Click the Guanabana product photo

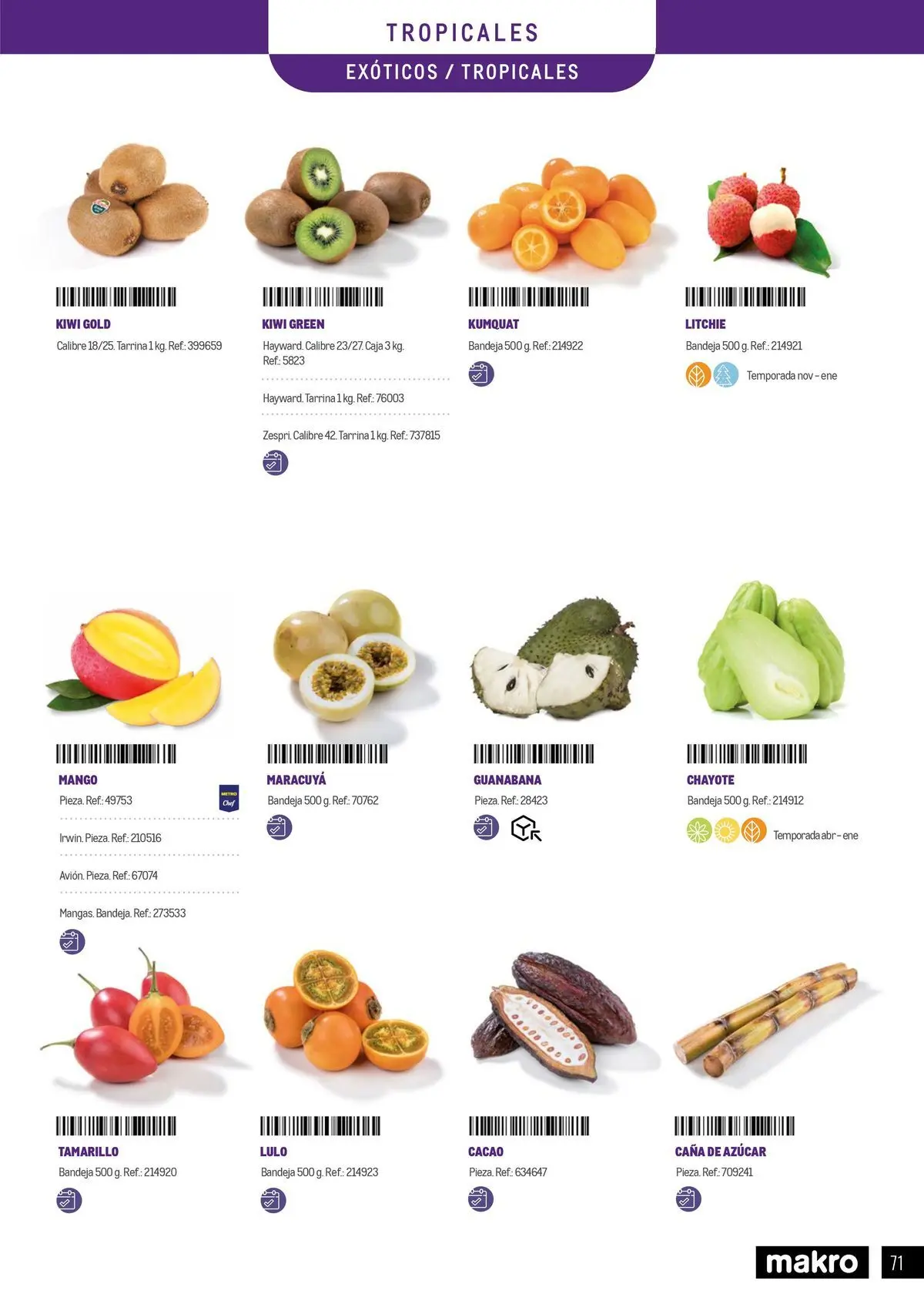click(555, 658)
